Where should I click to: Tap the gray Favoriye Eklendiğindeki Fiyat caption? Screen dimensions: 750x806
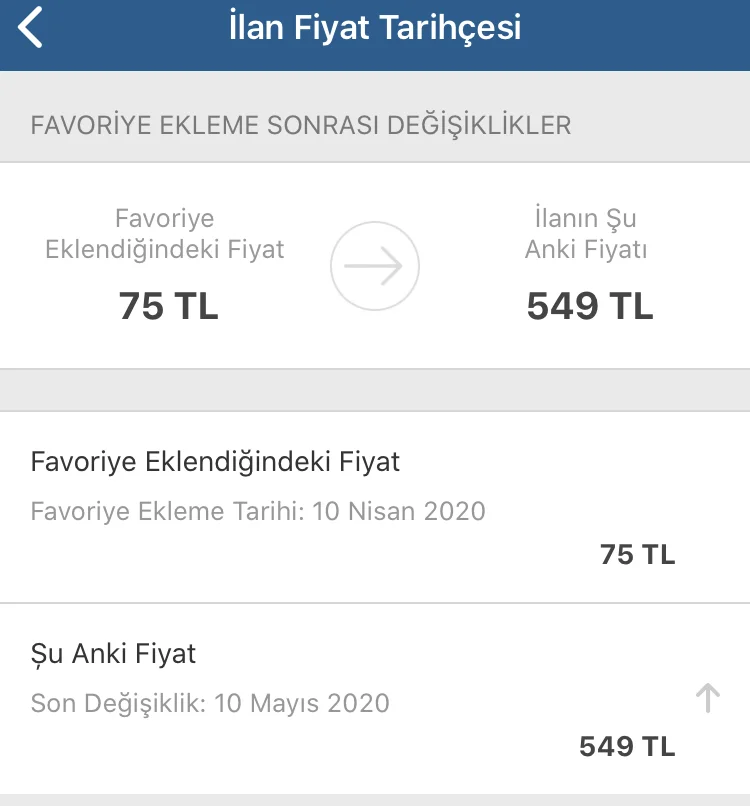point(165,234)
